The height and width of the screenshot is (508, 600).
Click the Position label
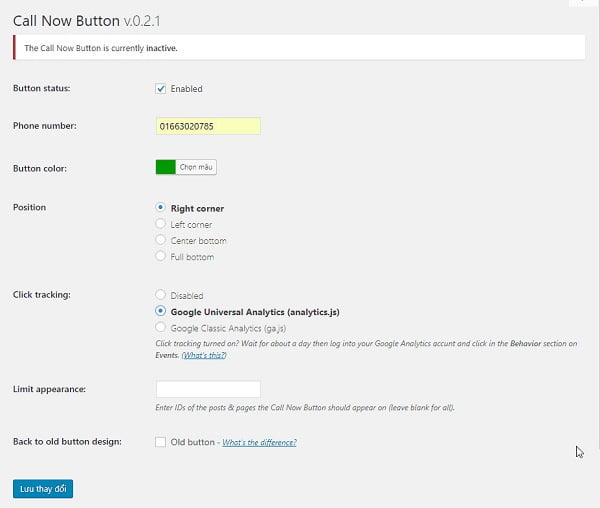[29, 207]
